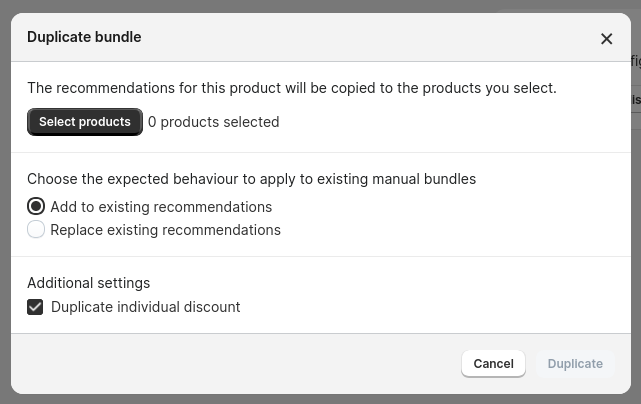
Task: Click the "Replace existing recommendations" label text
Action: [166, 230]
